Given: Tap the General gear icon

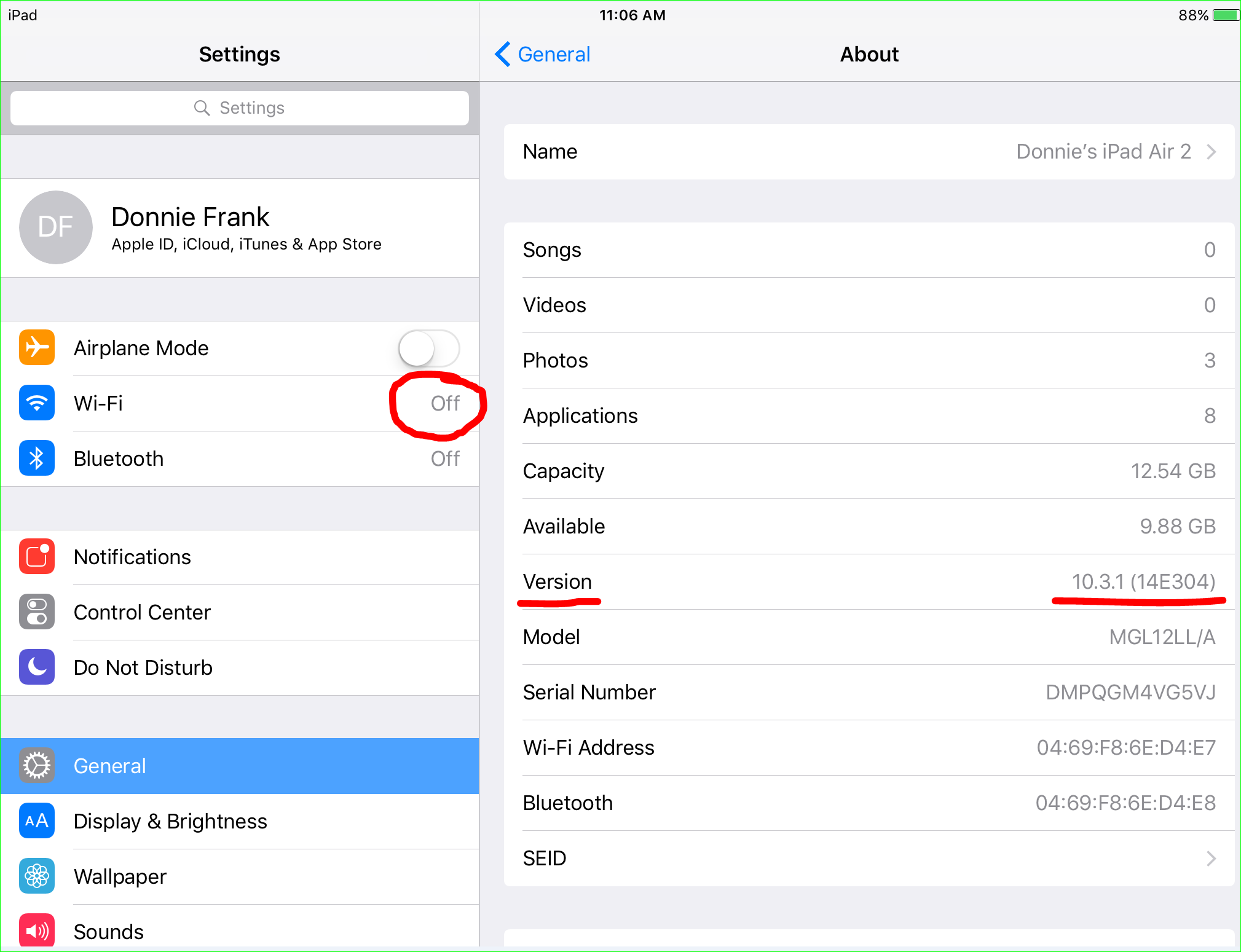Looking at the screenshot, I should (37, 765).
